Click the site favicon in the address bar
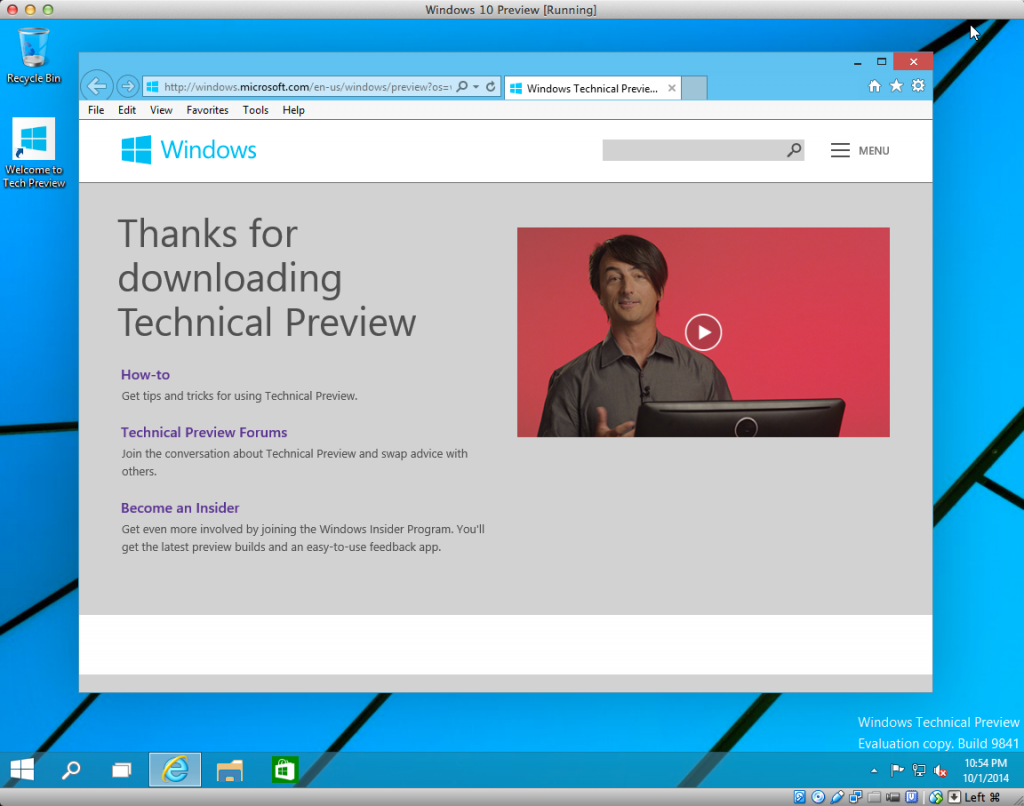Image resolution: width=1024 pixels, height=806 pixels. pyautogui.click(x=152, y=86)
